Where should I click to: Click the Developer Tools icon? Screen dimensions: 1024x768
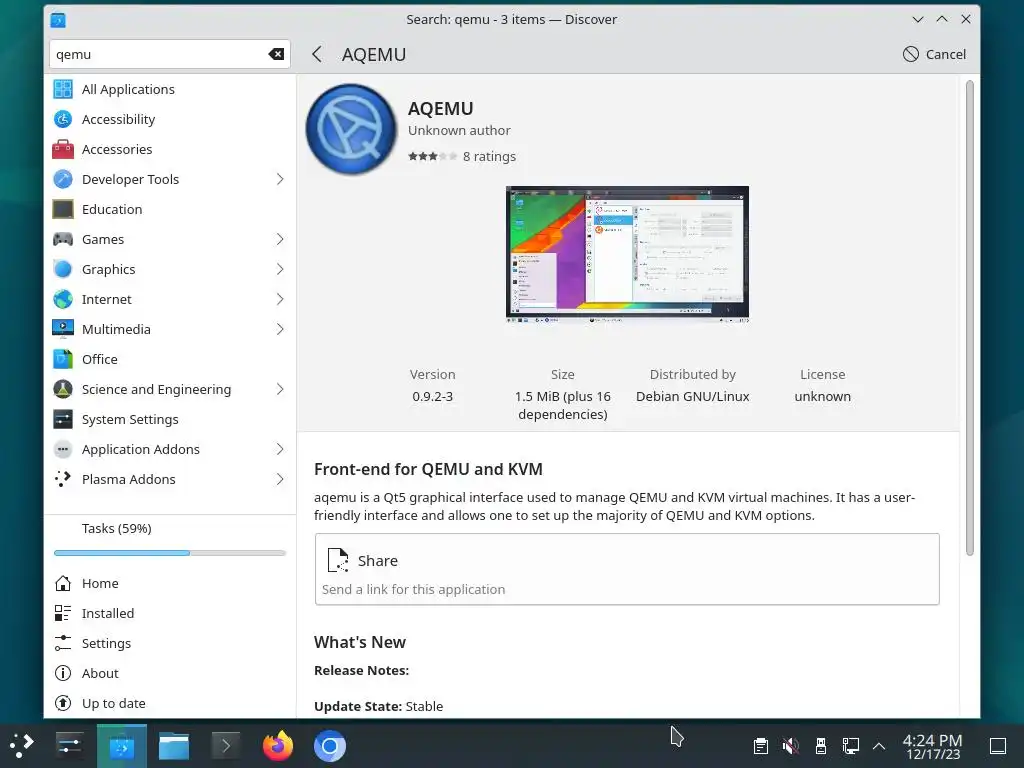[63, 179]
